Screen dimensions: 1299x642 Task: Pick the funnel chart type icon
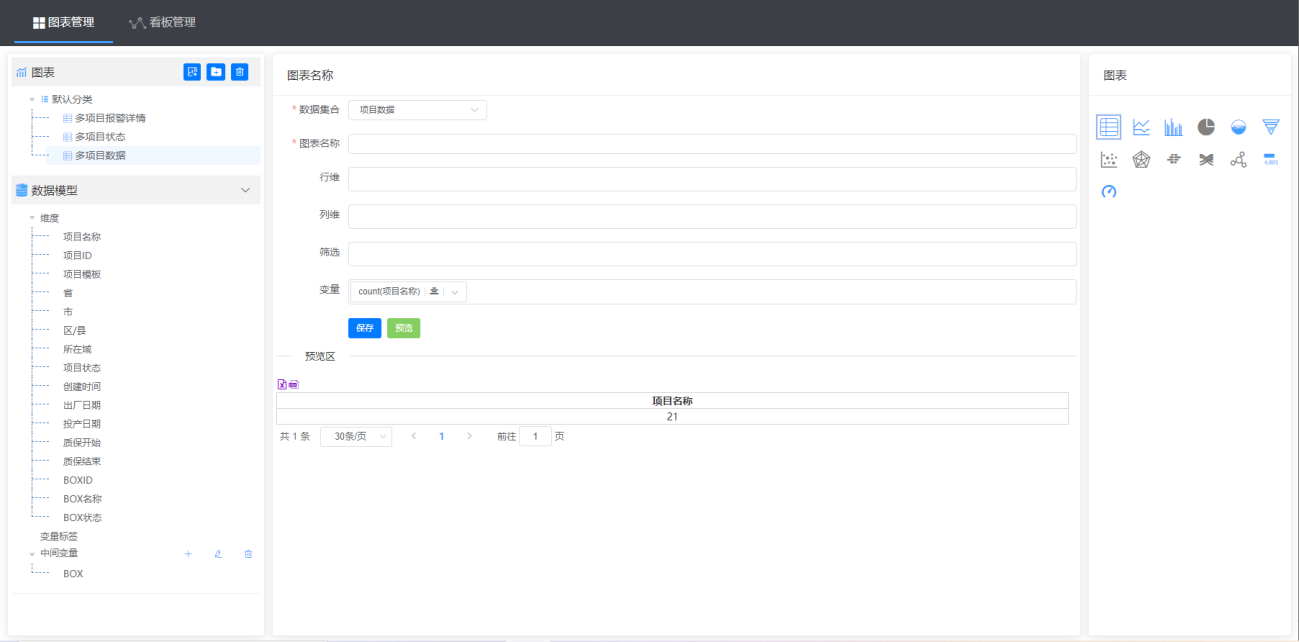[x=1270, y=127]
